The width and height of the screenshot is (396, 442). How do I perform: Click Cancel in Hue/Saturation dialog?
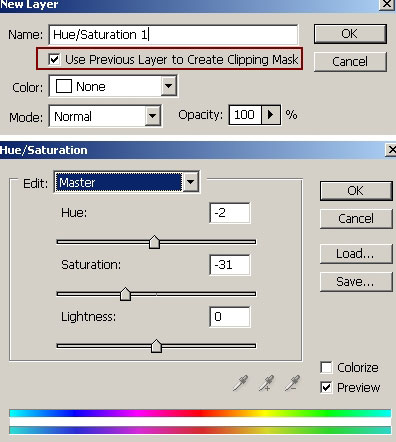[x=356, y=219]
